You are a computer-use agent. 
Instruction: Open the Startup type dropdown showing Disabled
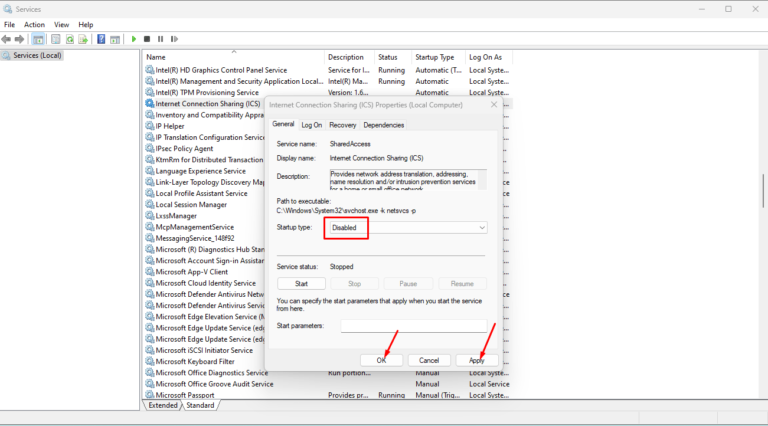coord(408,228)
